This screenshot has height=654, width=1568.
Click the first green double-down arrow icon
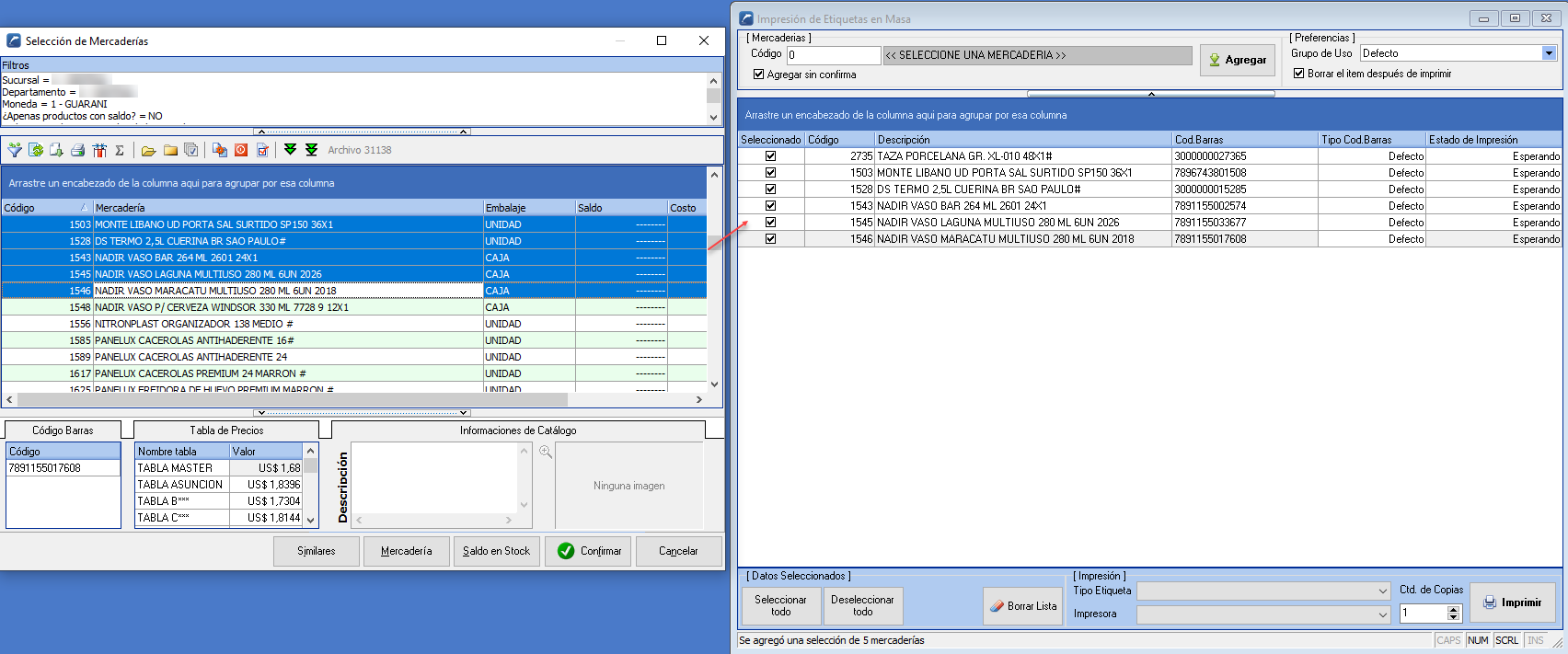tap(291, 150)
